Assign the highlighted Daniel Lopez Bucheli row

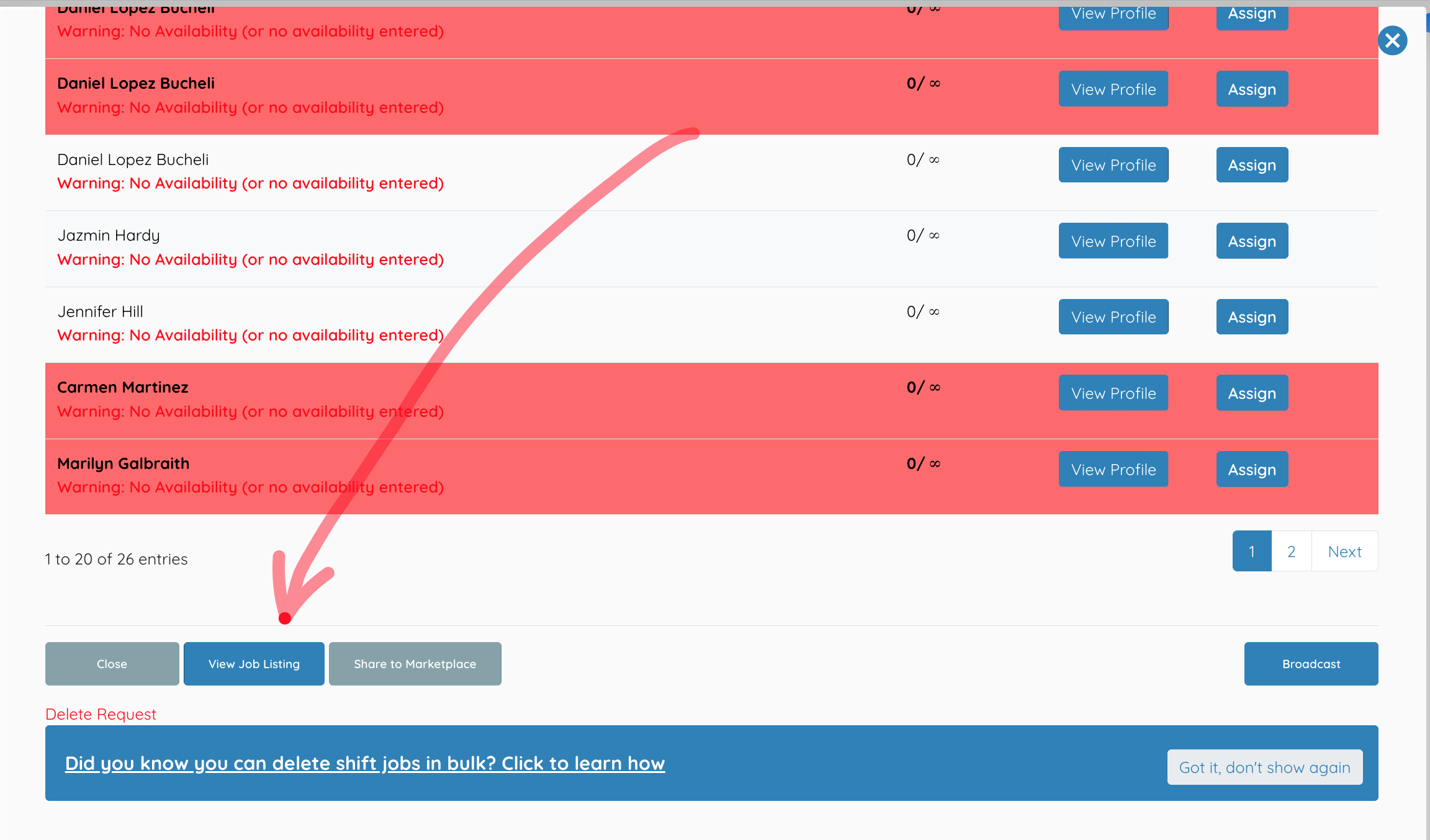point(1252,89)
